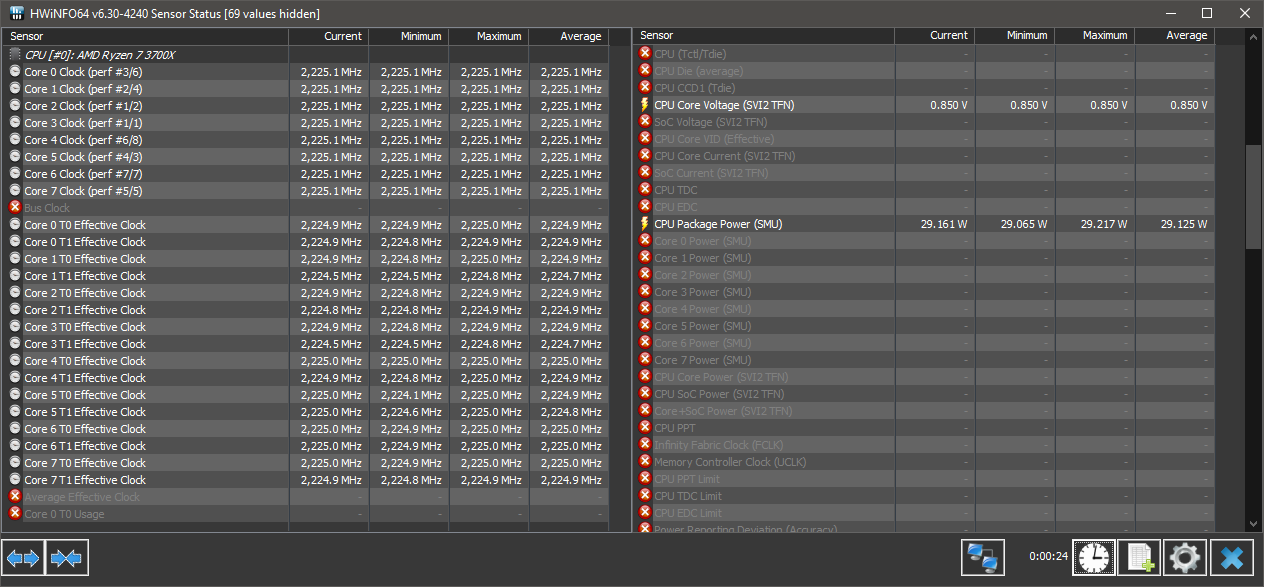Click the right pane Current column header
Screen dimensions: 1264x587
pos(935,36)
